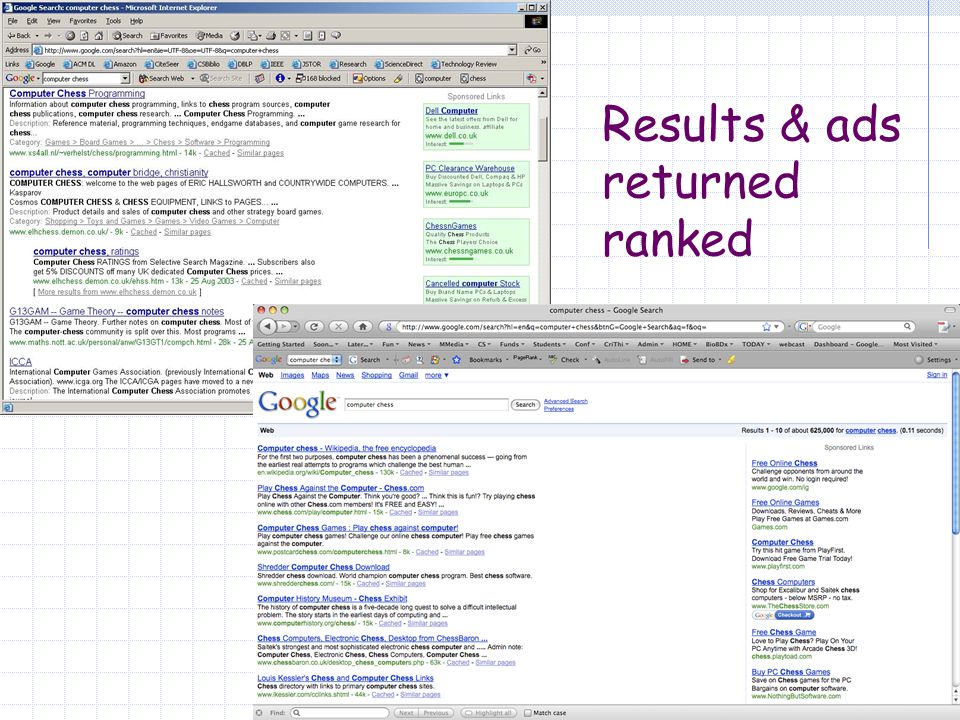Click the Refresh icon in Internet Explorer toolbar
This screenshot has width=960, height=720.
coord(84,36)
